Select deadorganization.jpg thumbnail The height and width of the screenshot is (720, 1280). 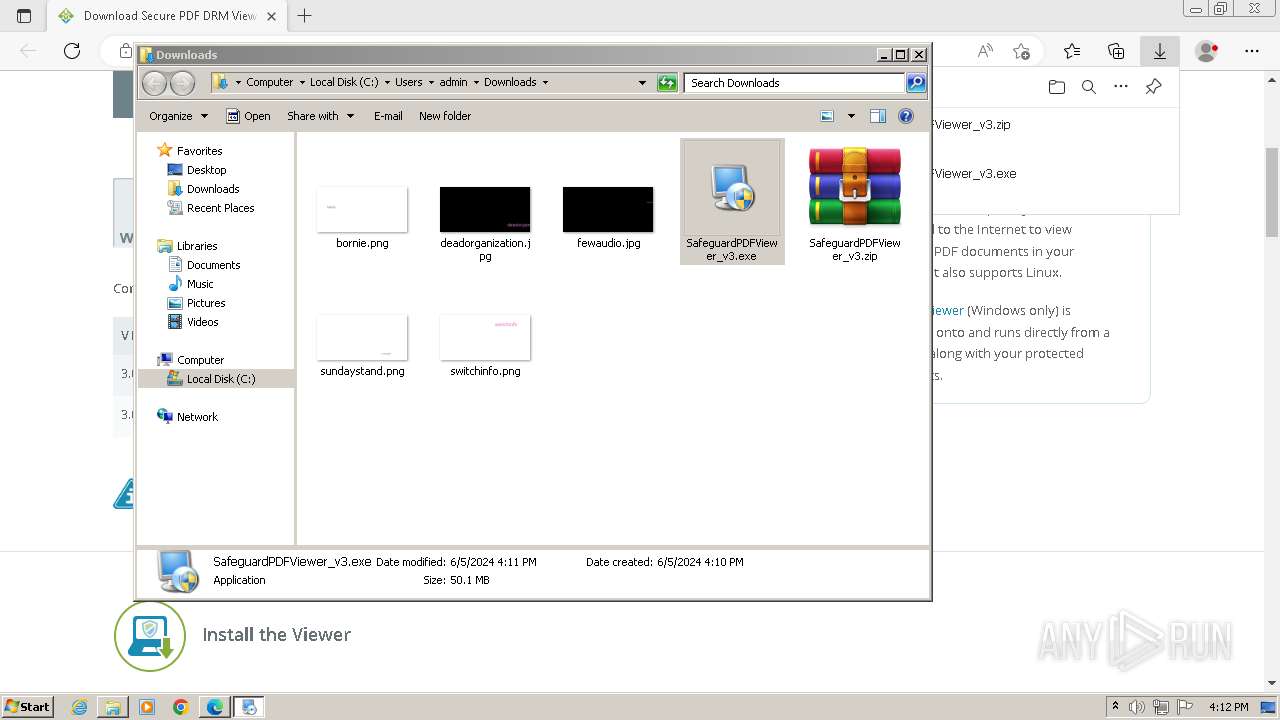click(485, 209)
